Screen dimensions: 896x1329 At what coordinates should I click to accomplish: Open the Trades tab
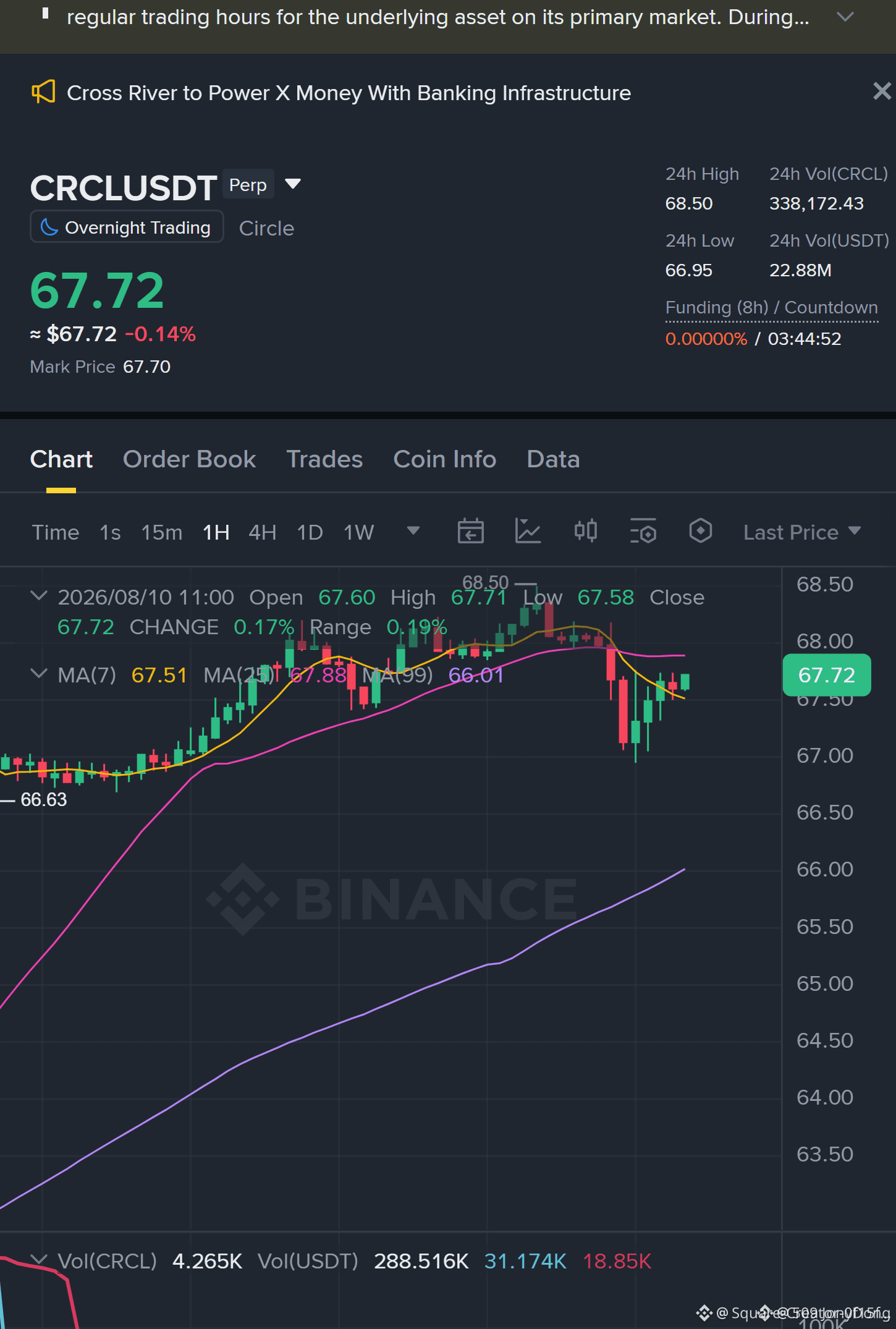pyautogui.click(x=324, y=459)
